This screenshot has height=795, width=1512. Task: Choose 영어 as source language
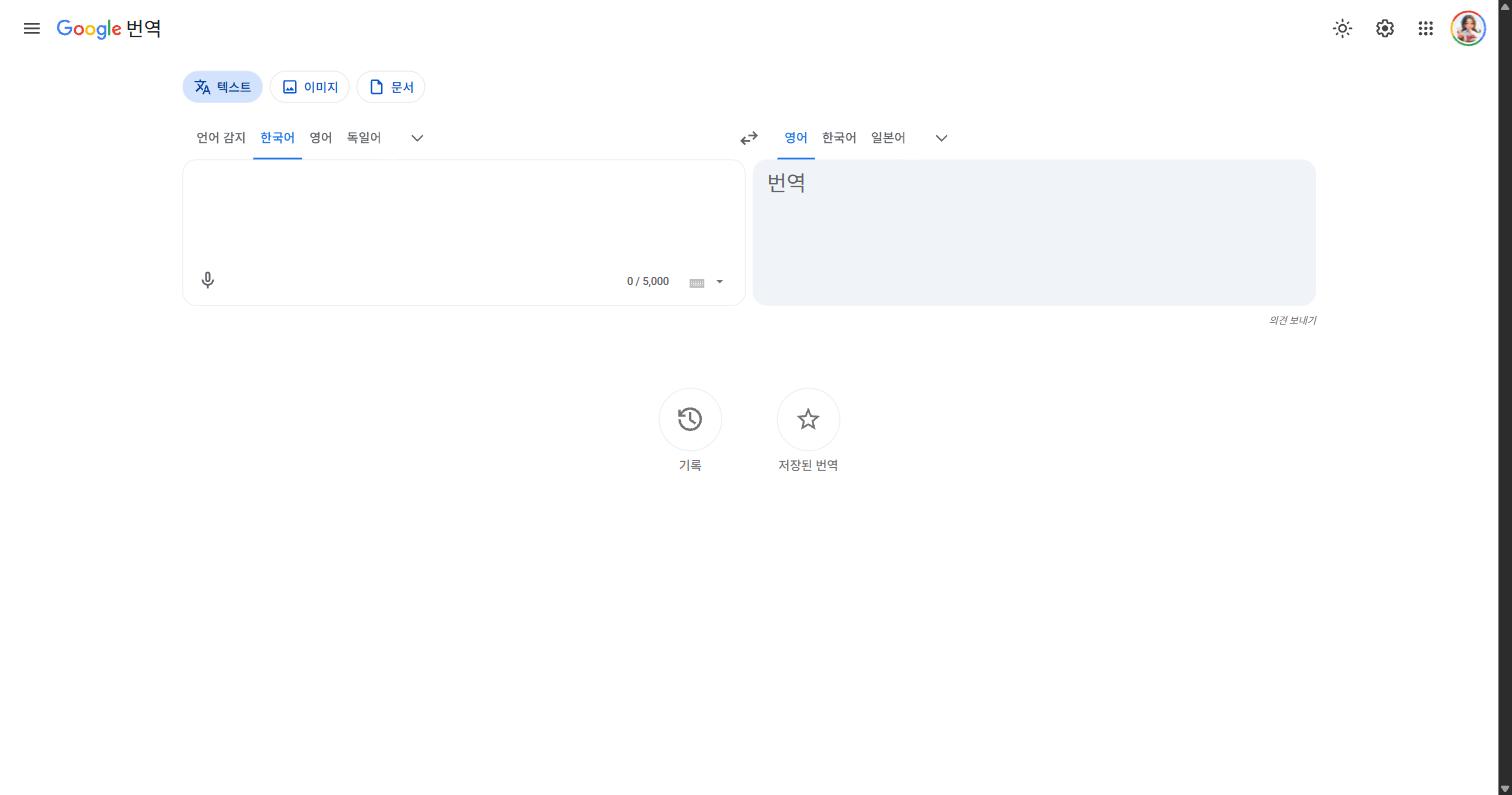[x=321, y=138]
